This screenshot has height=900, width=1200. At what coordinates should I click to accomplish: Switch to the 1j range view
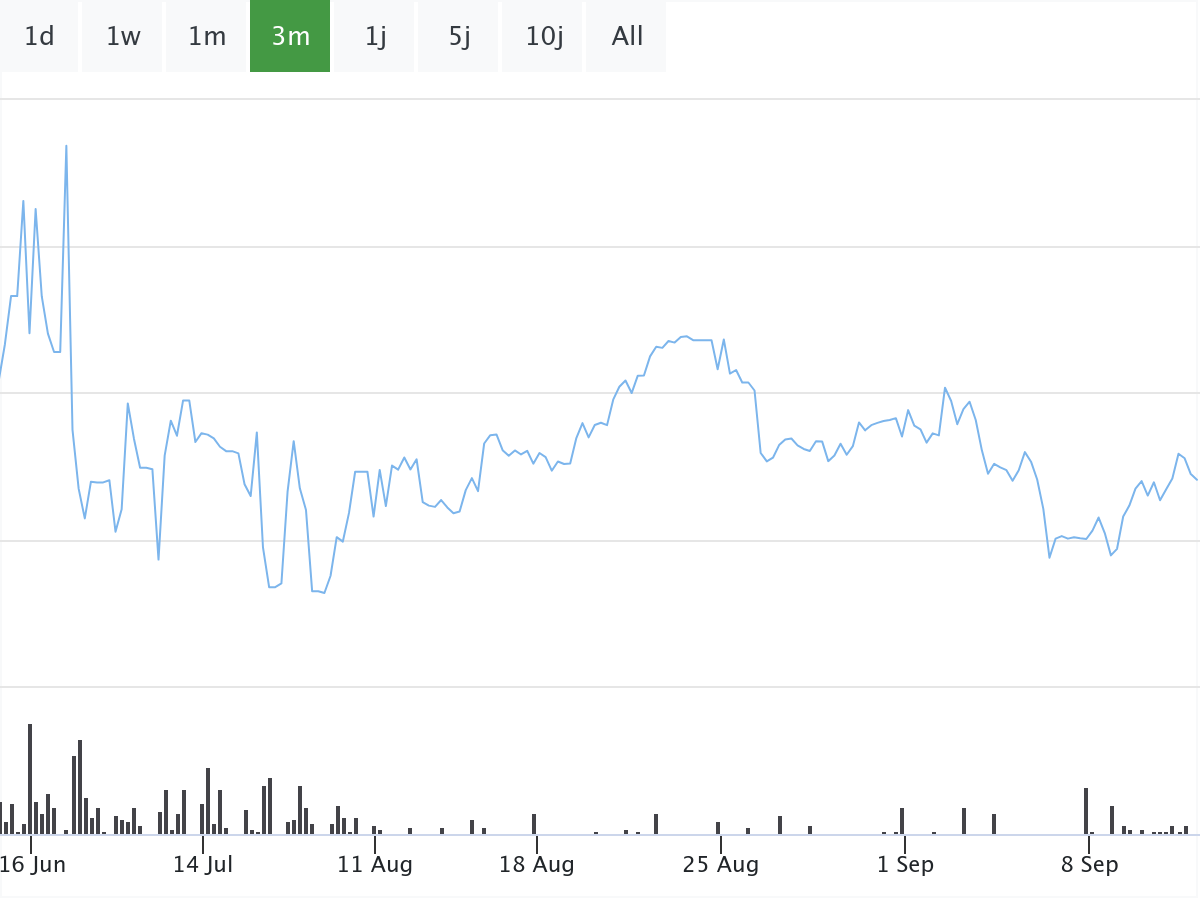pos(375,36)
